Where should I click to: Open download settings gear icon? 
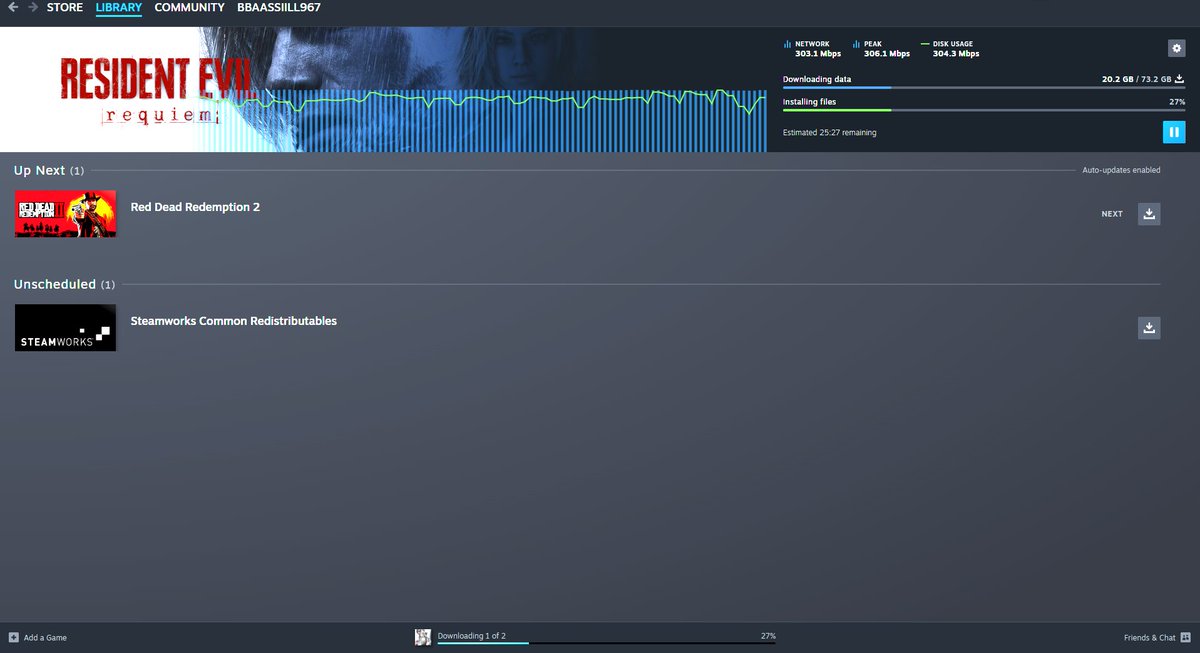click(x=1176, y=48)
